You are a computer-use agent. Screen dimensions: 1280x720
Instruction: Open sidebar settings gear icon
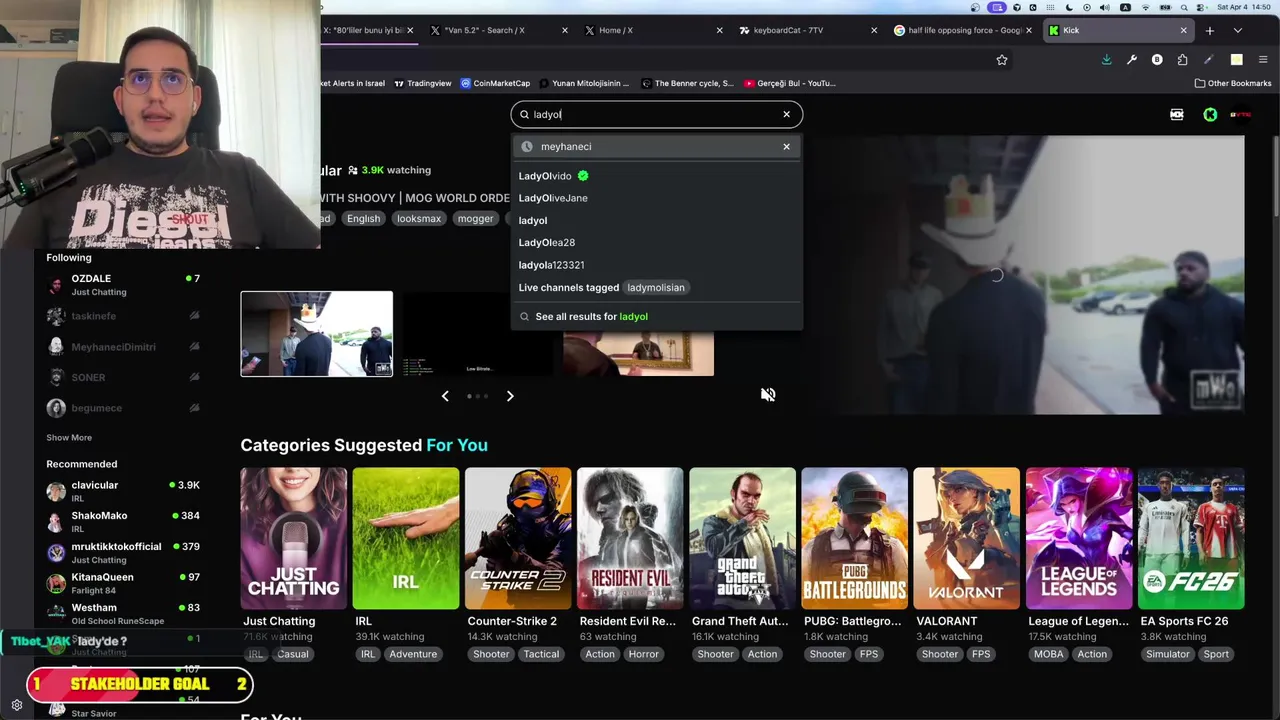17,705
